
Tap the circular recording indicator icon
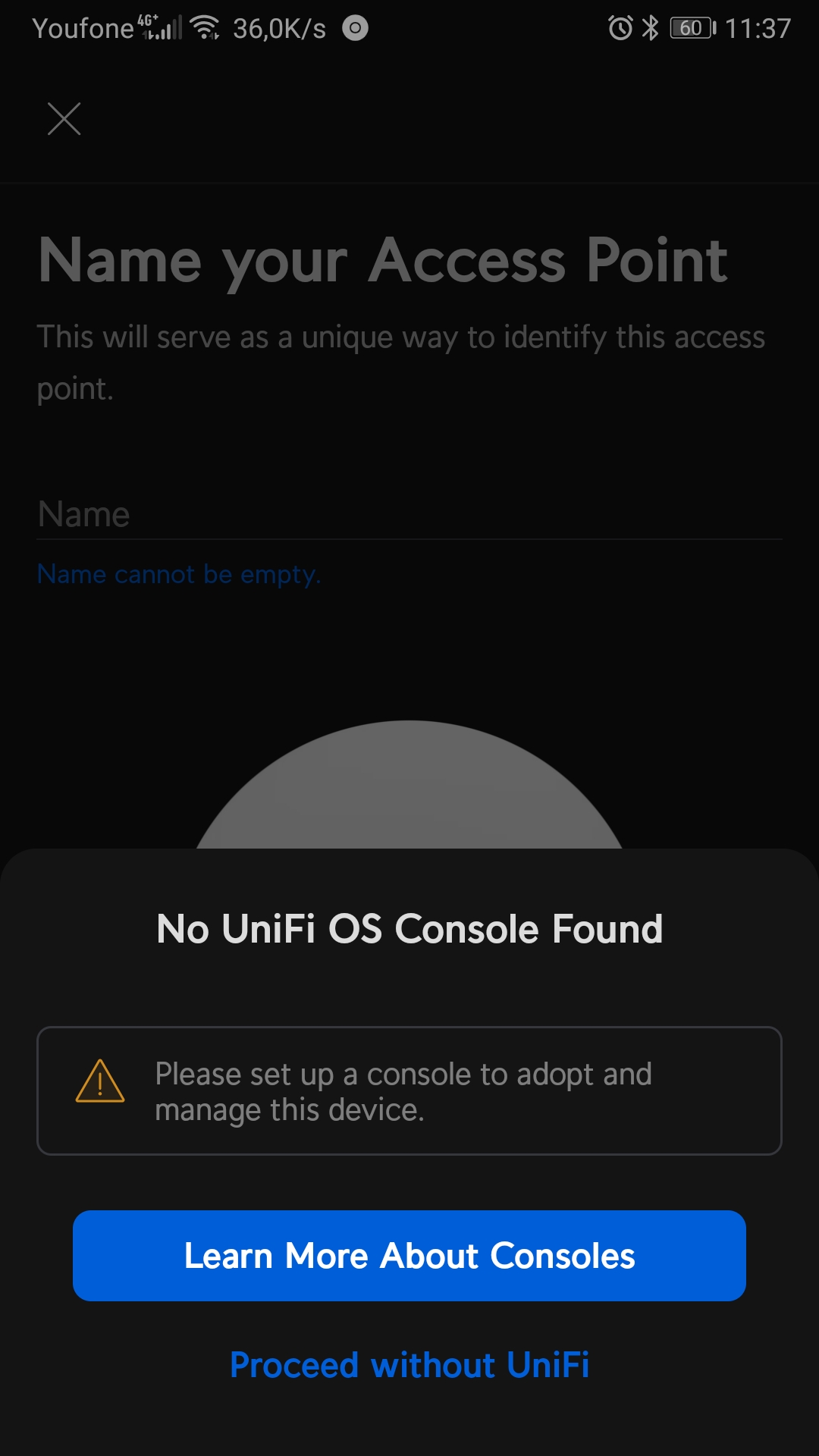355,28
